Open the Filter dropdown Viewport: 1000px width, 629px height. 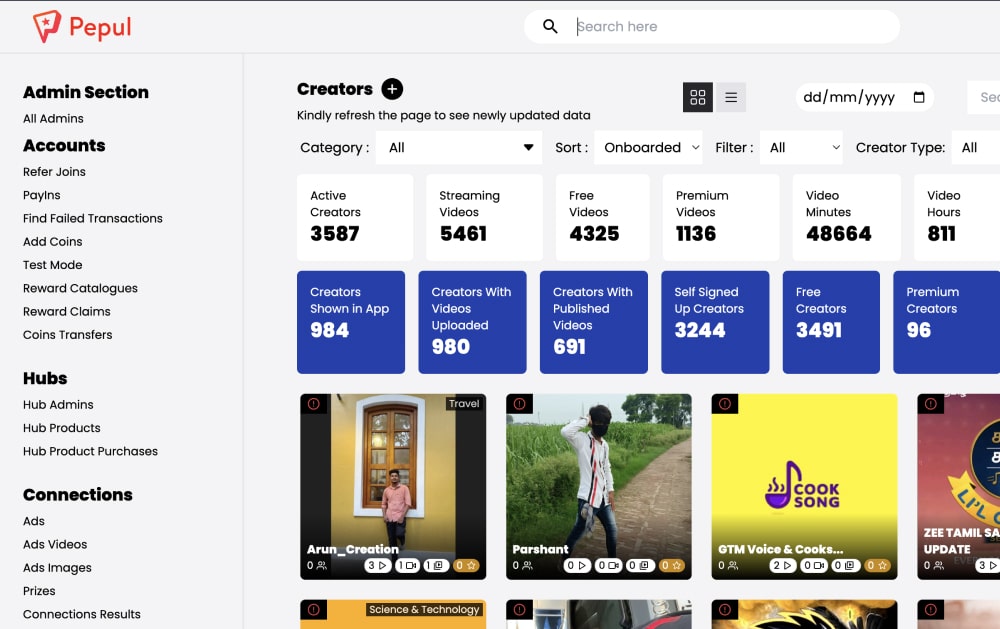click(x=802, y=148)
